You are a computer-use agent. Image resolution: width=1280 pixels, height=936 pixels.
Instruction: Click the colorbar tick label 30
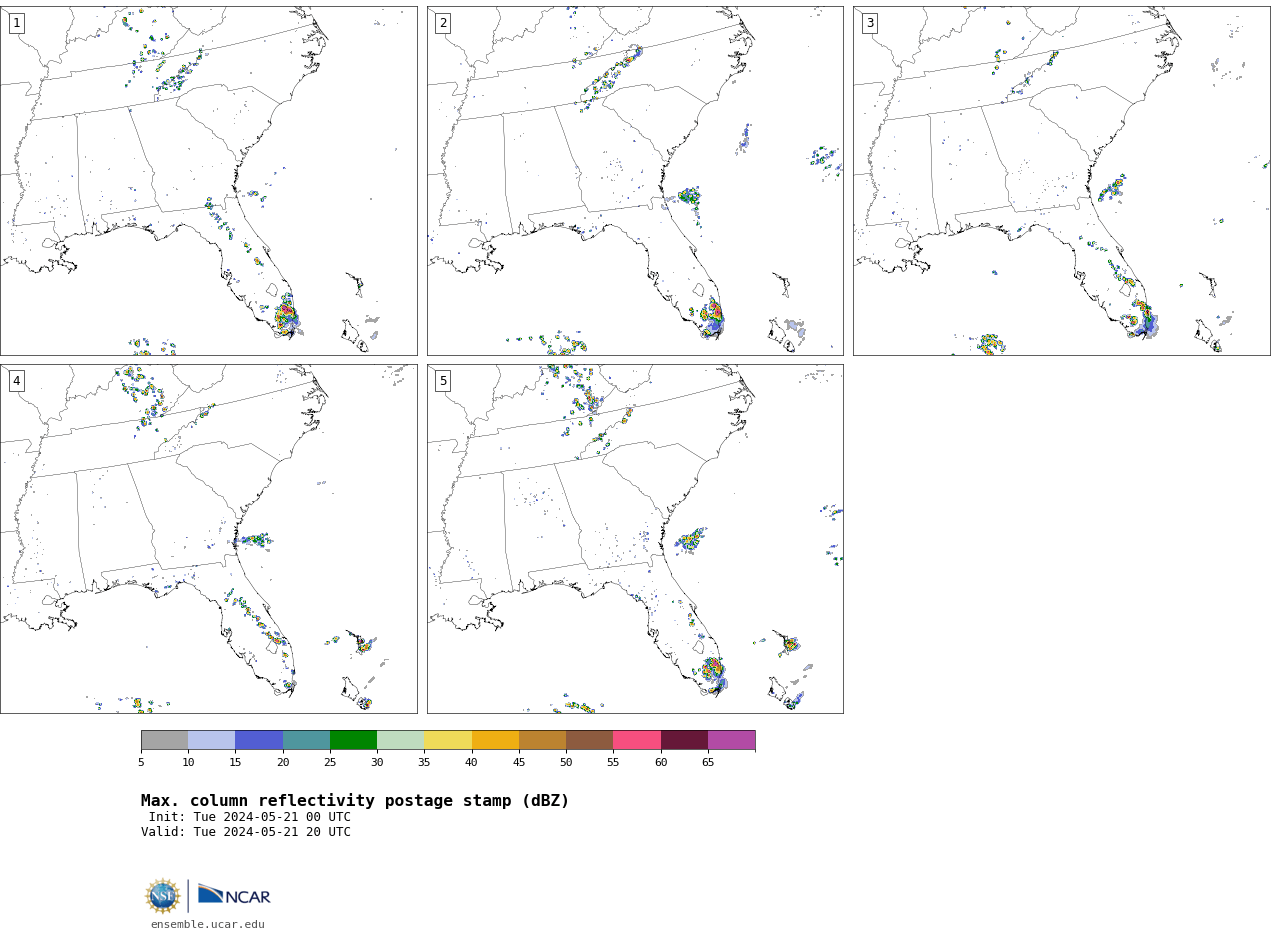[377, 763]
